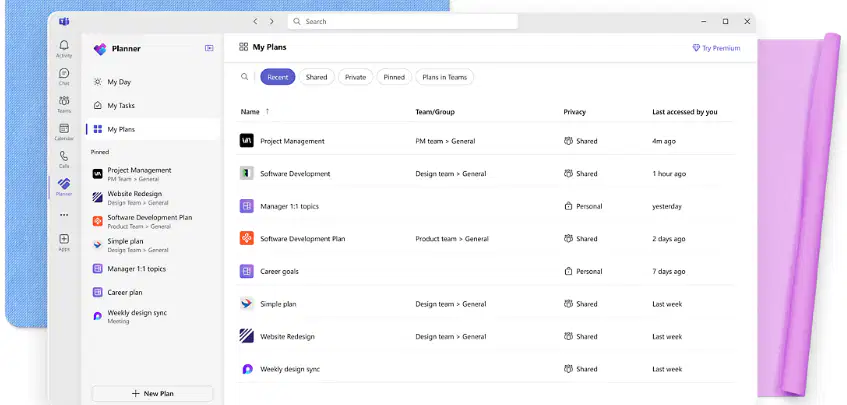This screenshot has height=405, width=847.
Task: Click the 4m ago timestamp
Action: pos(664,141)
